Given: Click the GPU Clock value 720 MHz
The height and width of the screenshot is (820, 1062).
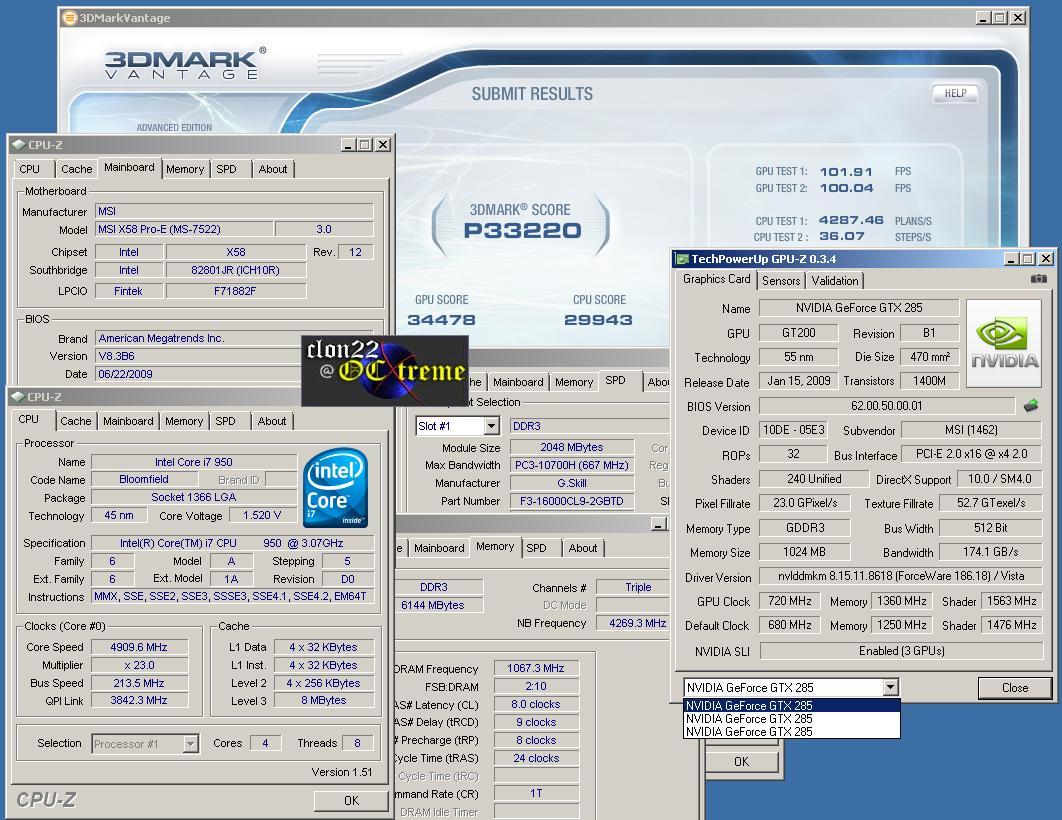Looking at the screenshot, I should (x=790, y=601).
